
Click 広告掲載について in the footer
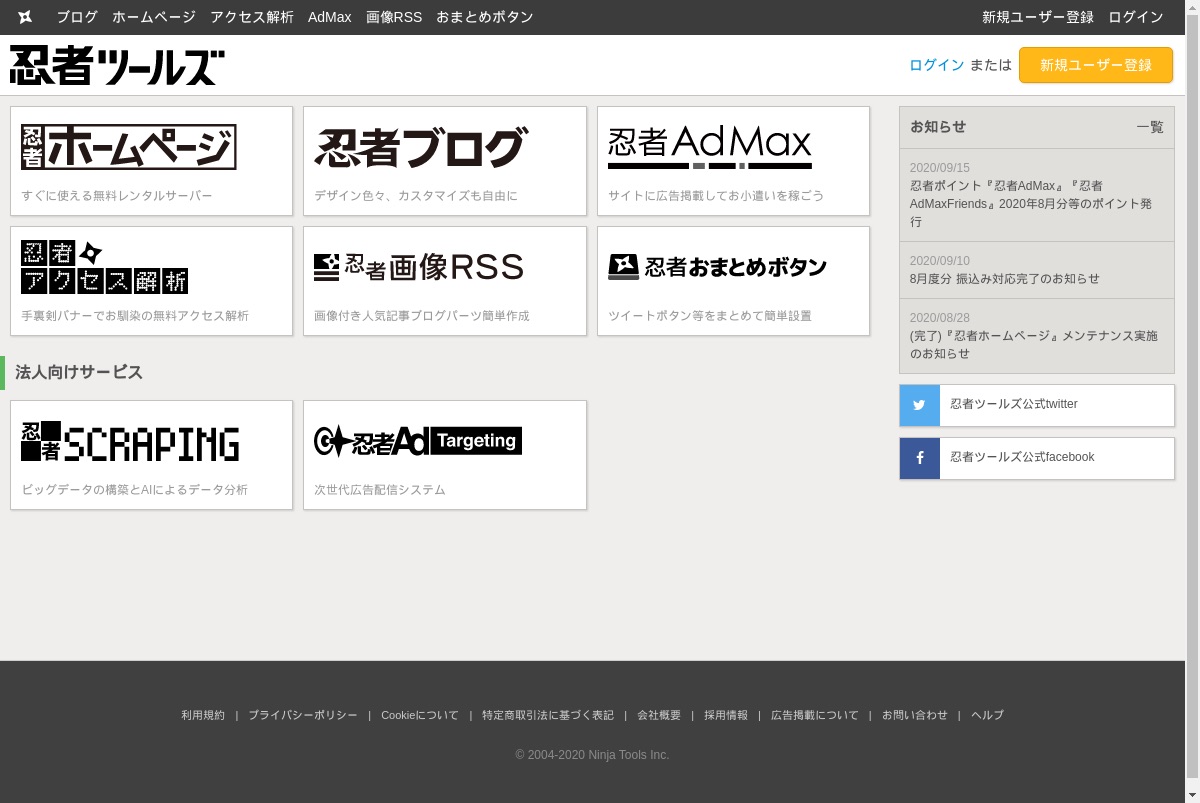(815, 715)
